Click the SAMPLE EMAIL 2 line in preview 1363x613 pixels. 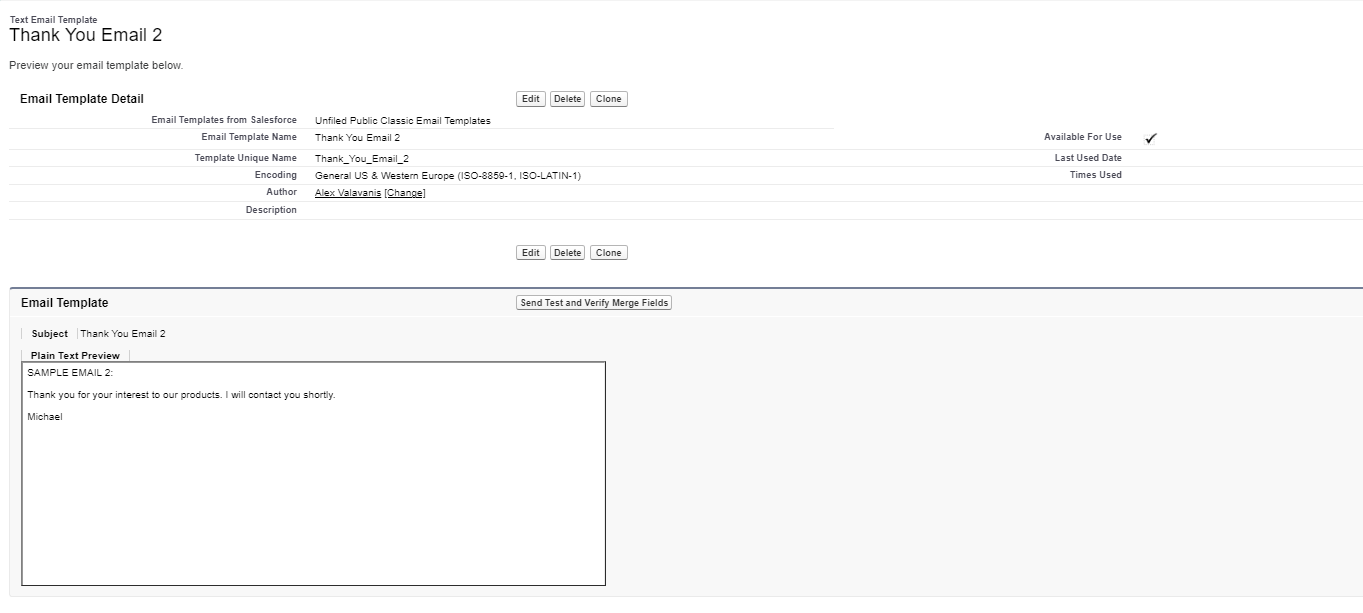[70, 373]
